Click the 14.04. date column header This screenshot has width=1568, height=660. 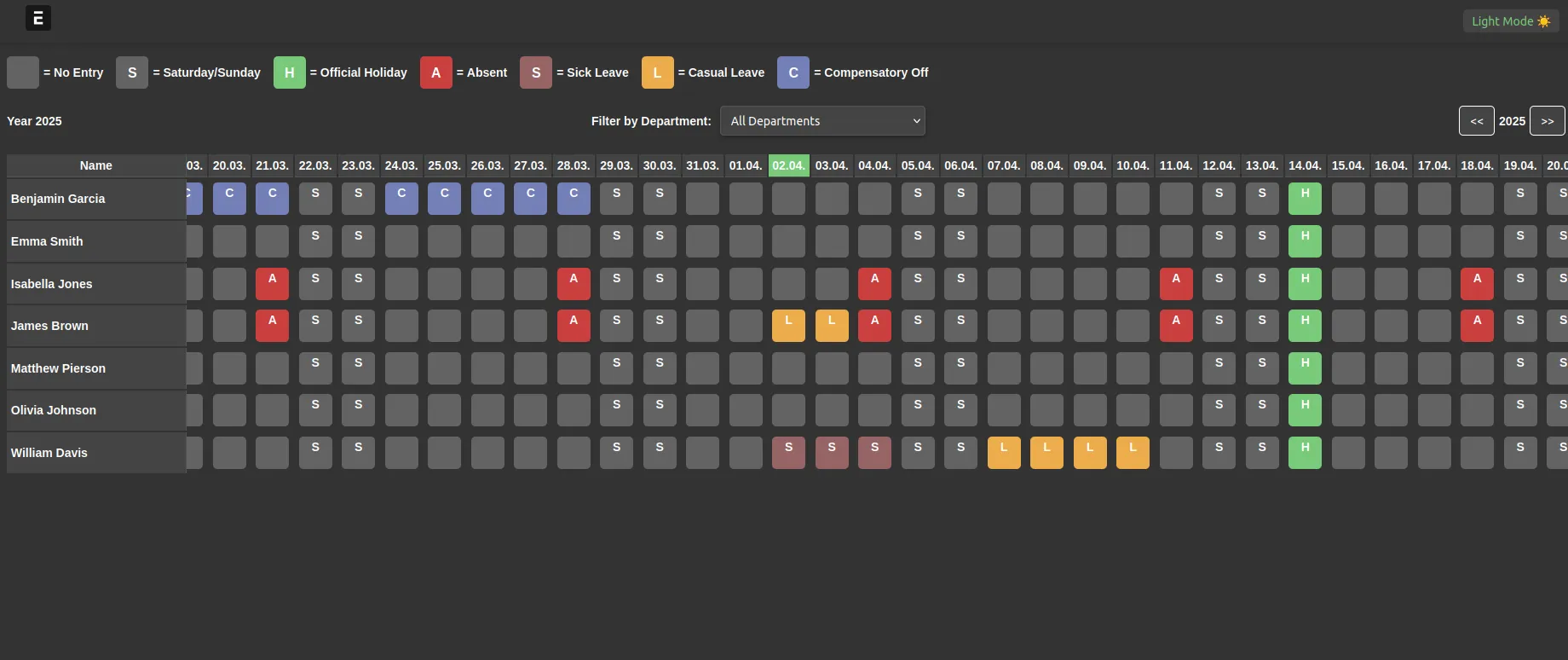point(1305,165)
